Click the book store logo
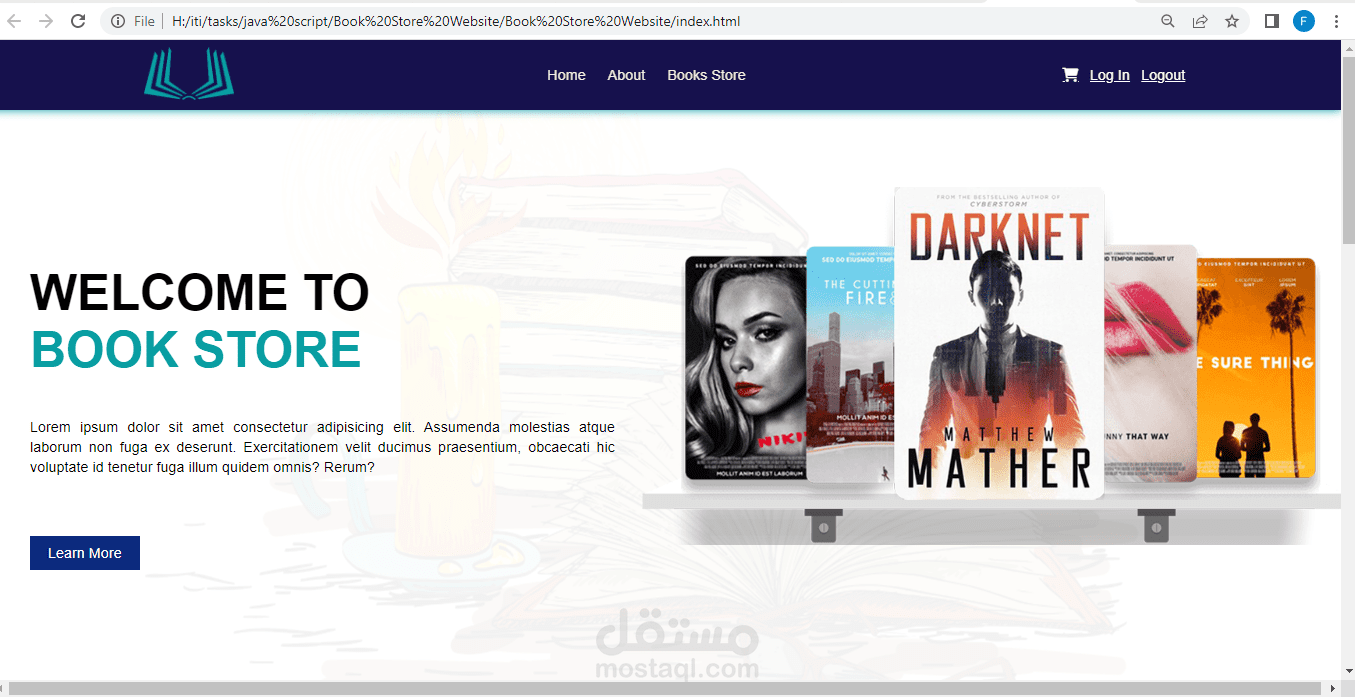 (x=189, y=74)
